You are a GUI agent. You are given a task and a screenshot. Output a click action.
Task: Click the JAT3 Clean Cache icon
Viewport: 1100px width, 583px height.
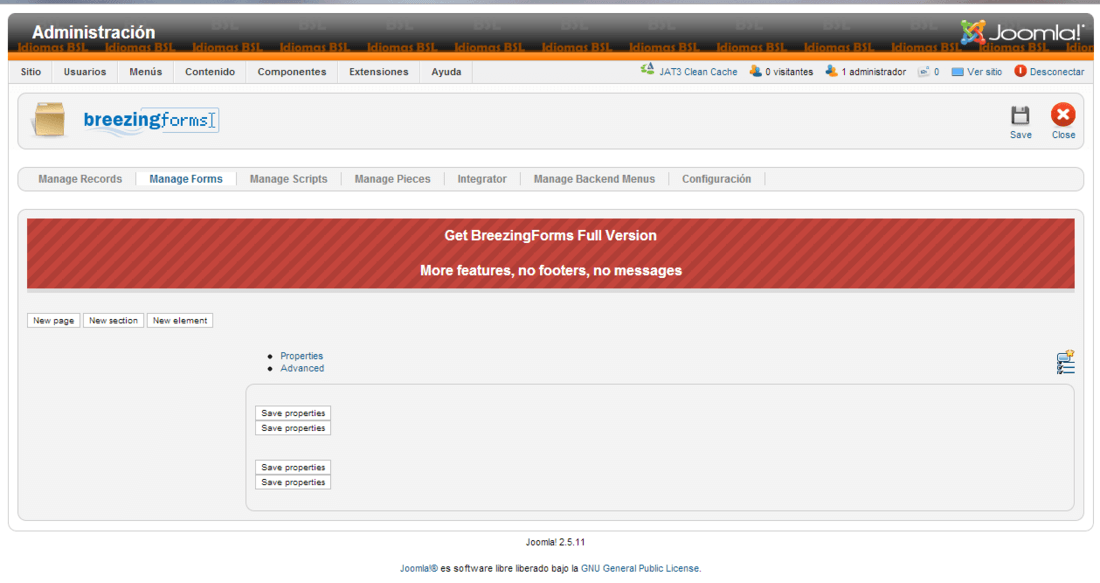(x=647, y=70)
